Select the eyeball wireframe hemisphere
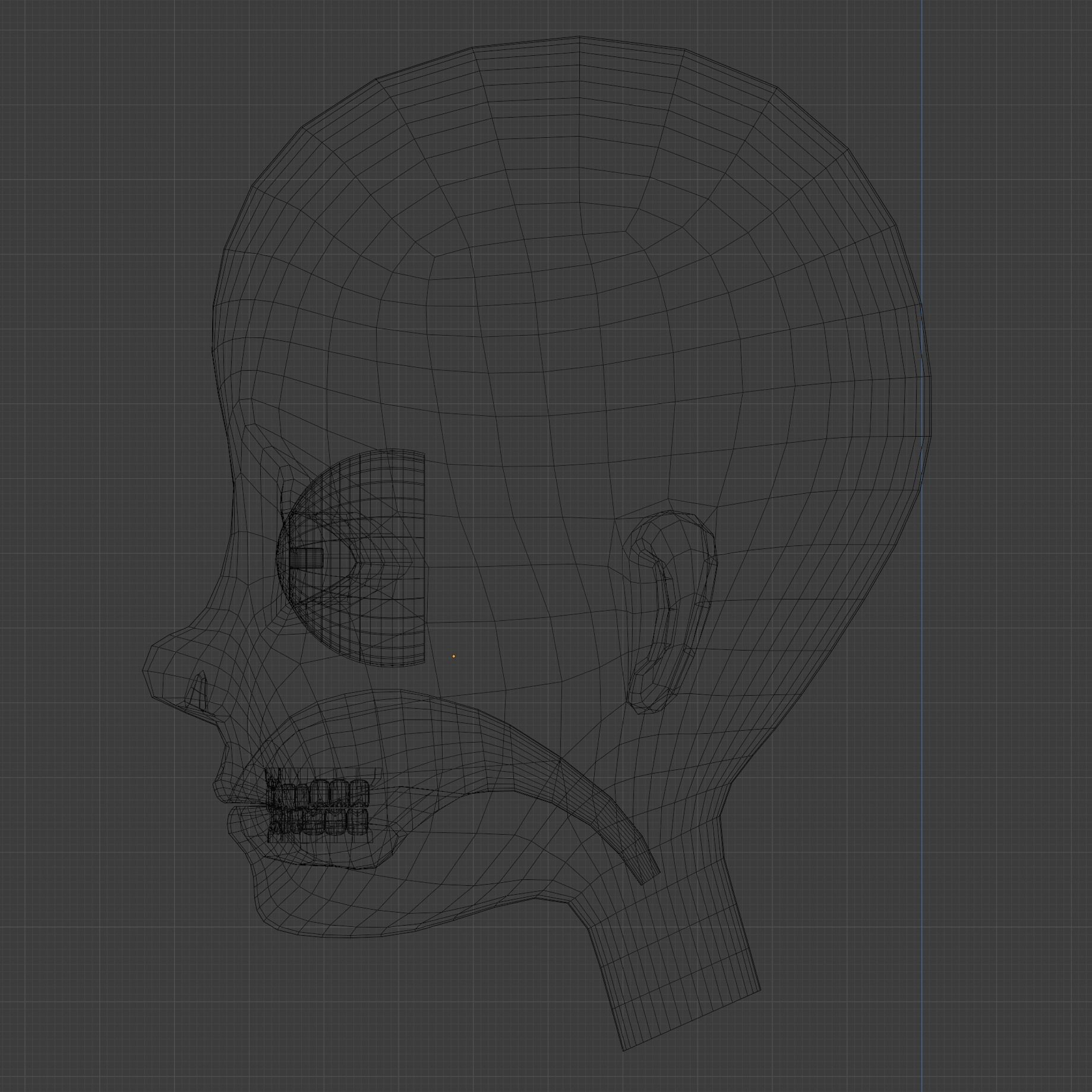The image size is (1092, 1092). 352,557
